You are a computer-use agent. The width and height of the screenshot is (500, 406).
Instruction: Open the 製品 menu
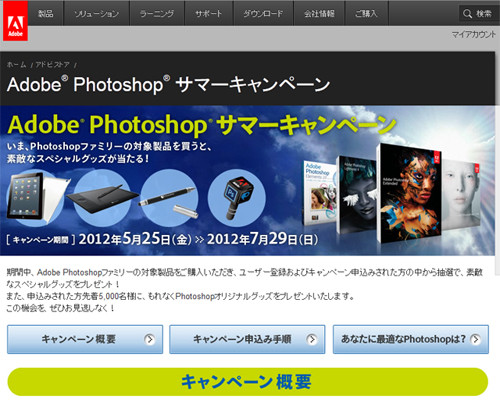pyautogui.click(x=46, y=13)
